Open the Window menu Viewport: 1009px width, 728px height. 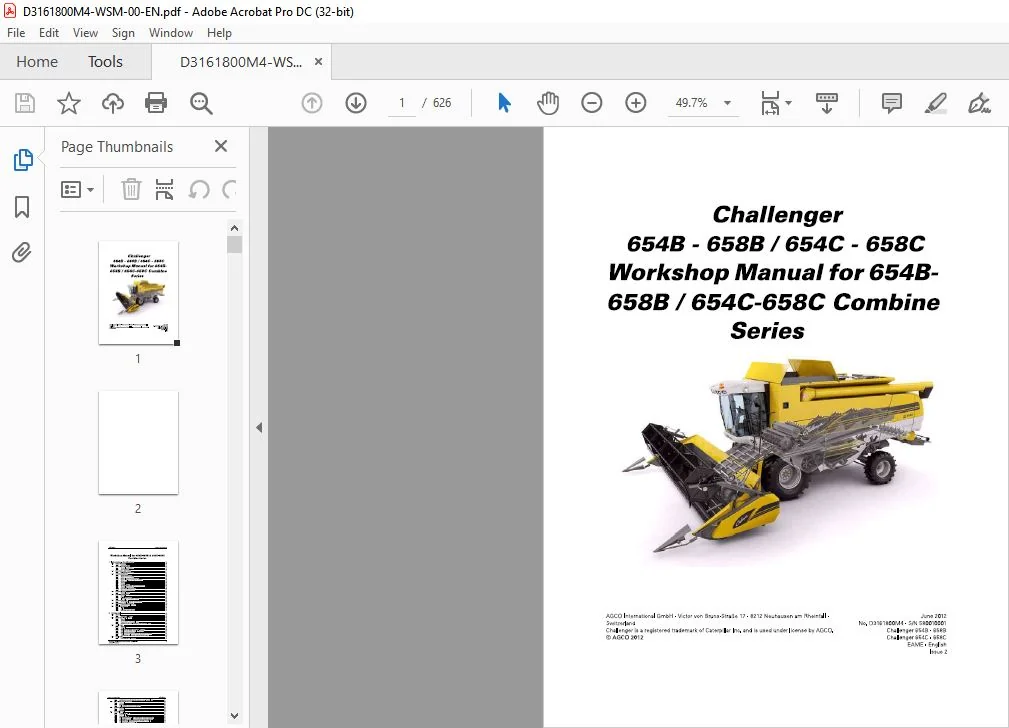click(171, 33)
